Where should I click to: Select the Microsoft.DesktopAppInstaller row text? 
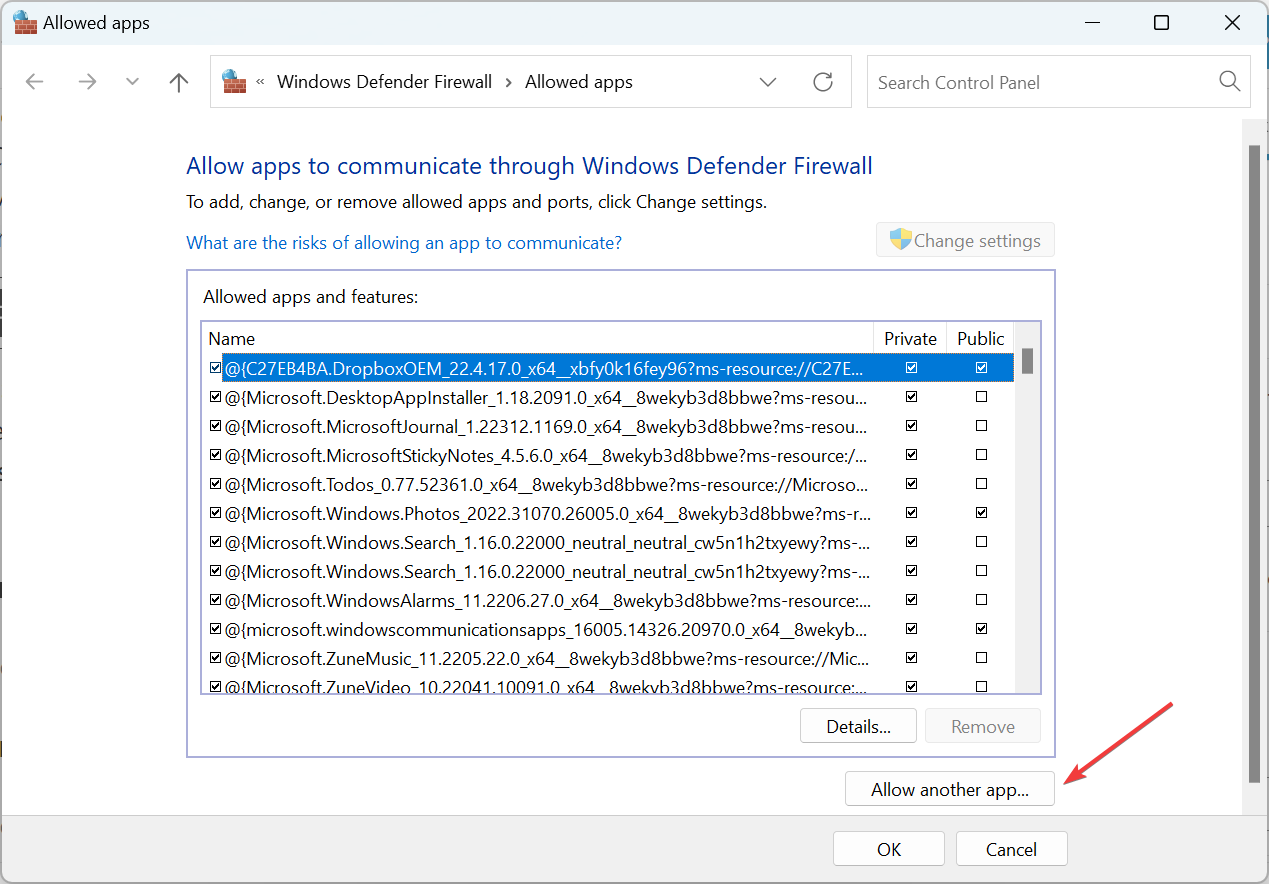(547, 397)
